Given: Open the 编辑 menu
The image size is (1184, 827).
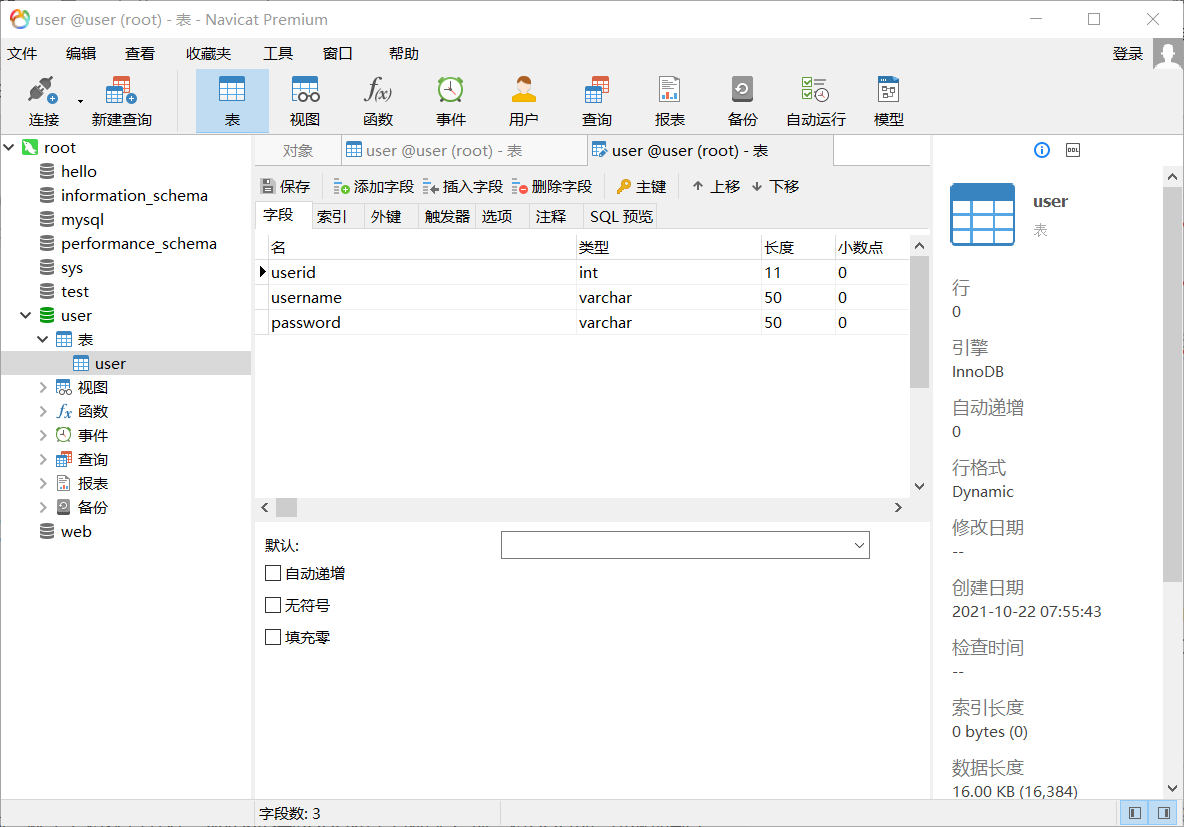Looking at the screenshot, I should pyautogui.click(x=81, y=54).
